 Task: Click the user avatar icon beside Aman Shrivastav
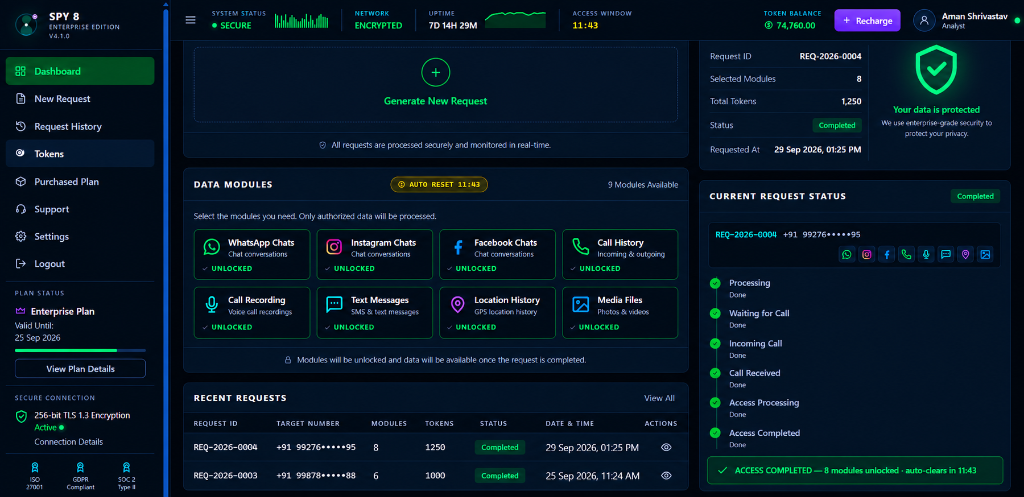coord(924,20)
